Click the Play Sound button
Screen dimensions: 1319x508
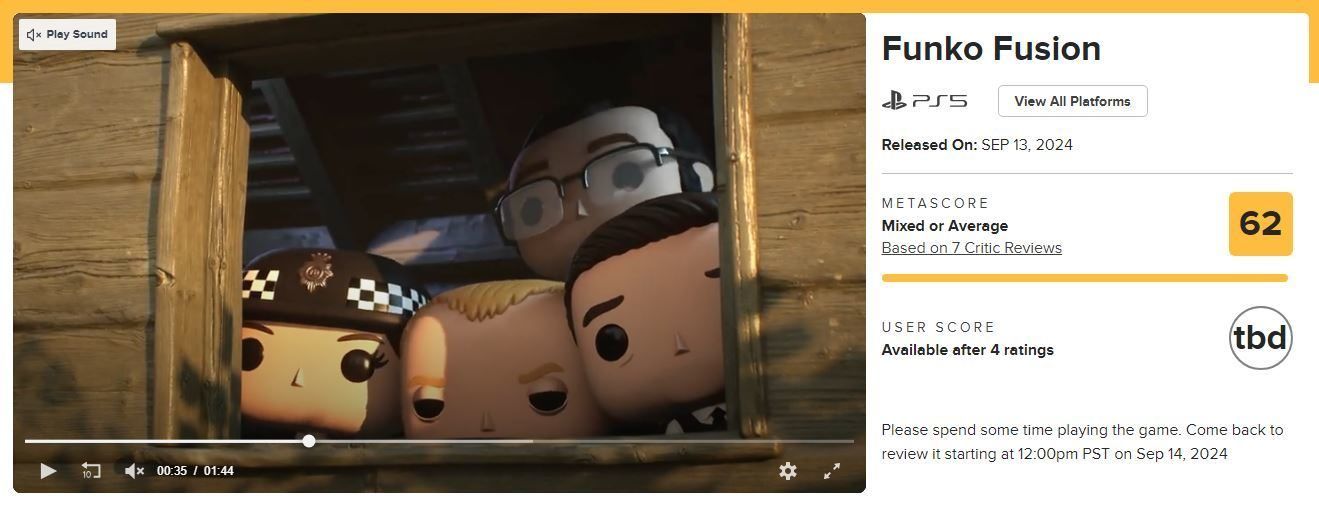(67, 34)
